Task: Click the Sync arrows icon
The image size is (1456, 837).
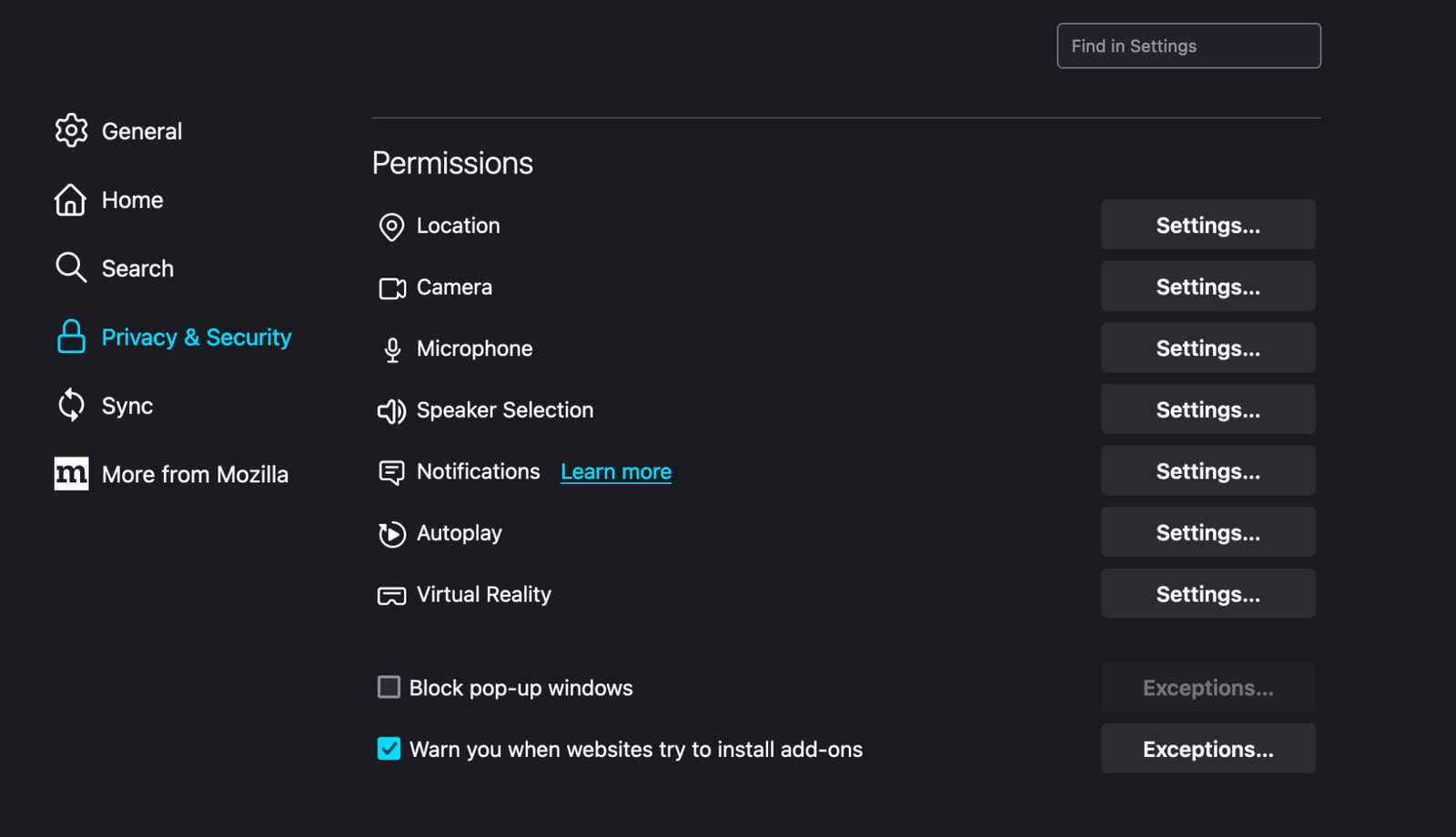Action: pyautogui.click(x=71, y=405)
